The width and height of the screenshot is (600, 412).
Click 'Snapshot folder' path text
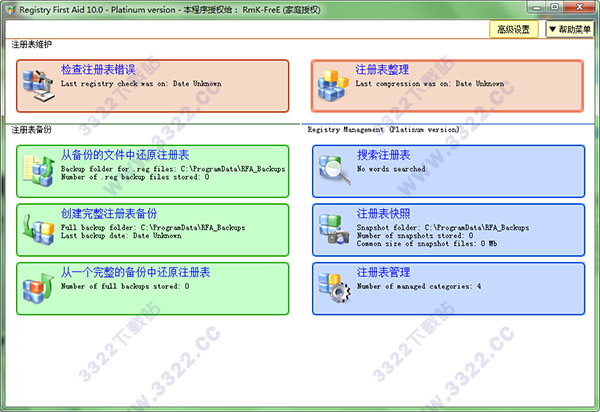coord(443,227)
